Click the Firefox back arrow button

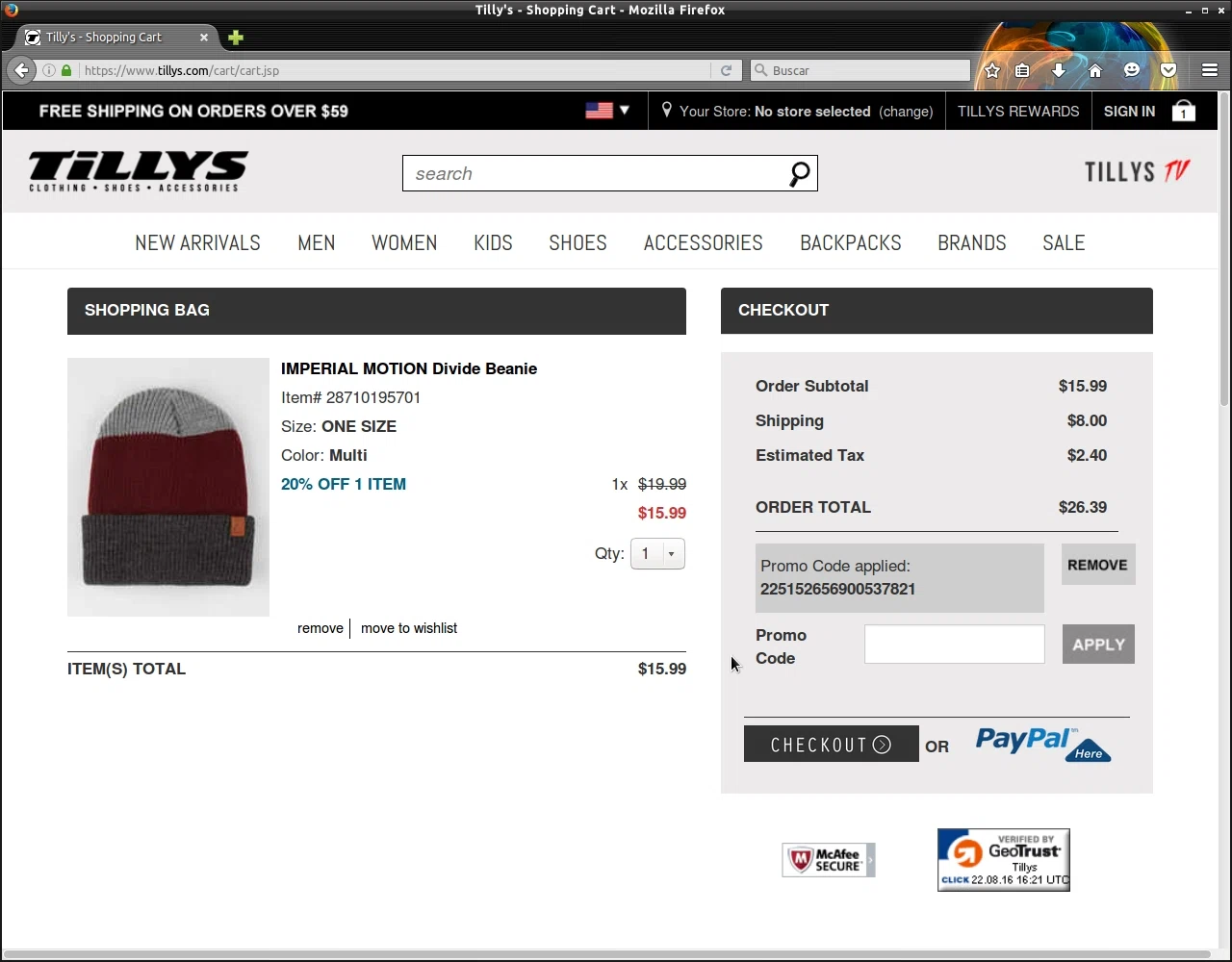tap(21, 70)
